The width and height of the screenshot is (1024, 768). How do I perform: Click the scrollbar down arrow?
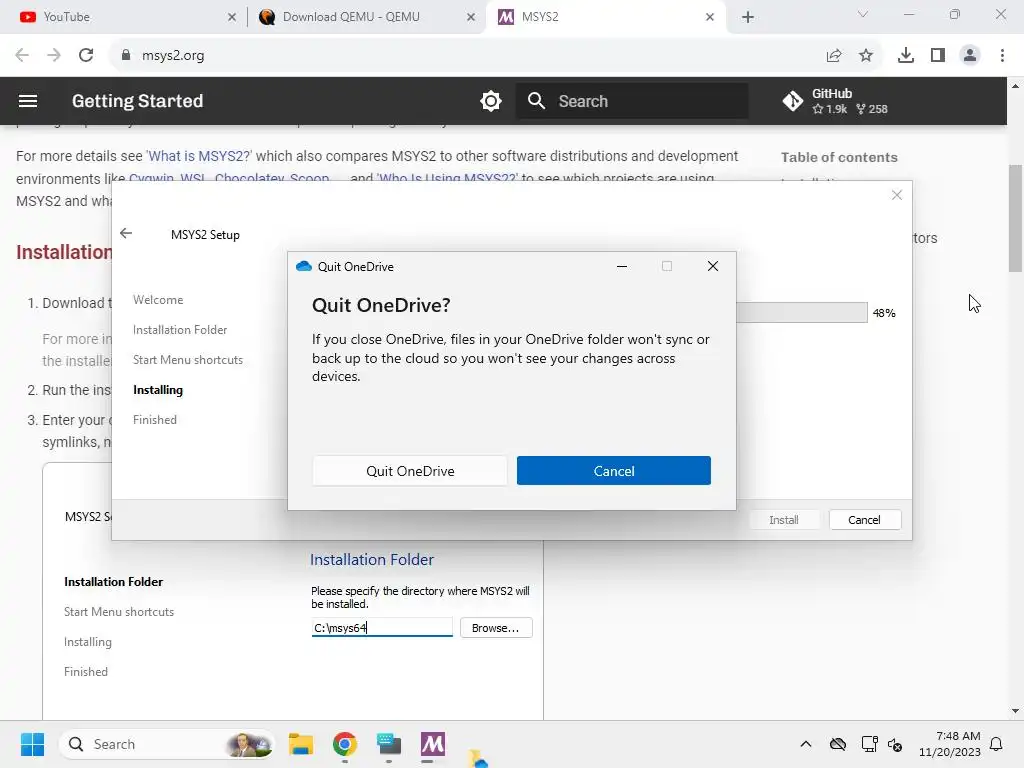[x=1015, y=711]
